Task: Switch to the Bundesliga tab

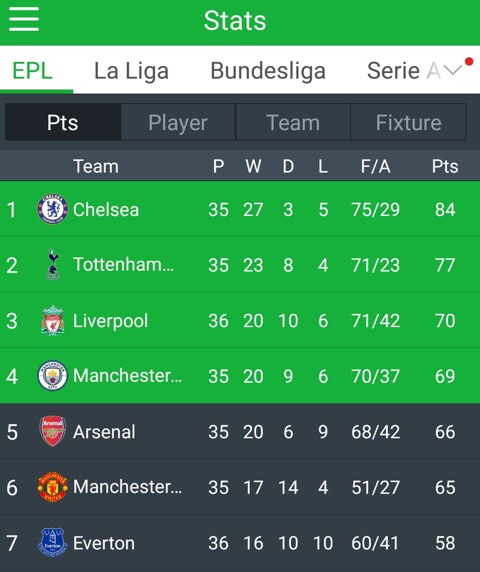Action: (268, 70)
